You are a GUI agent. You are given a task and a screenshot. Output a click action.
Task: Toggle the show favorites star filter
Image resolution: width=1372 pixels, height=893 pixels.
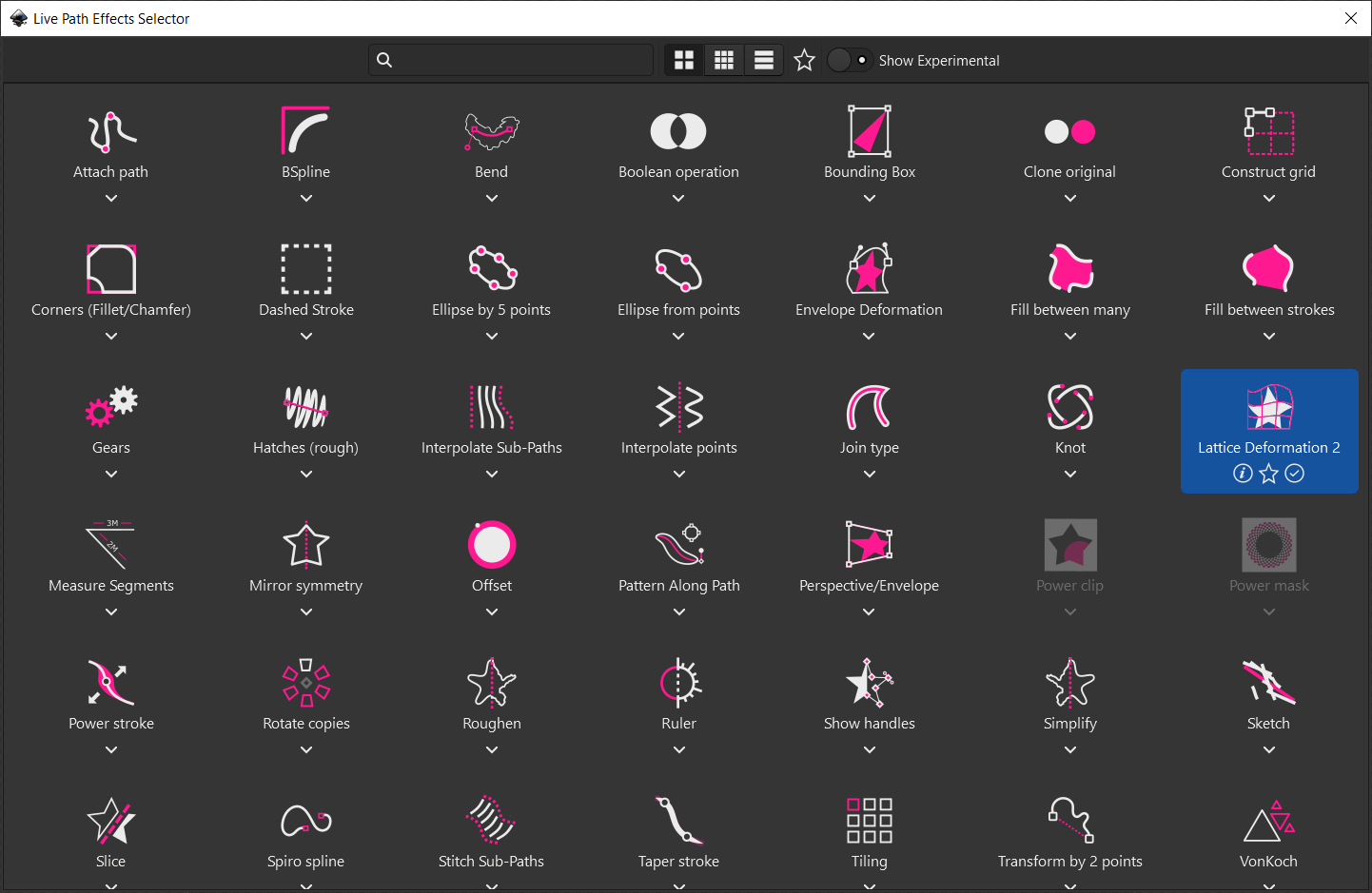click(x=805, y=60)
